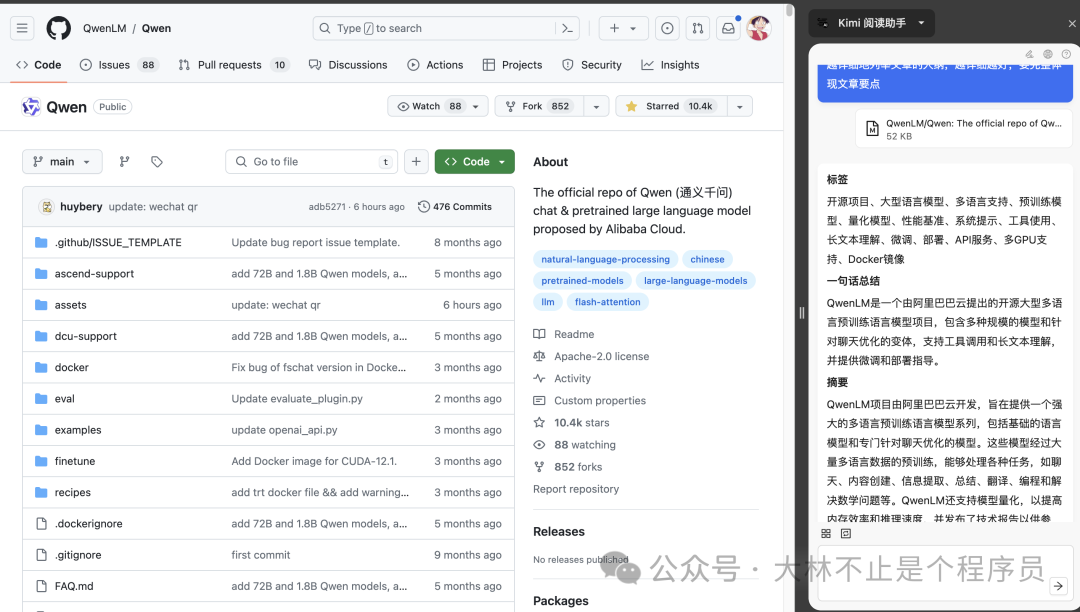Close the Kimi reading assistant panel
This screenshot has width=1080, height=612.
click(x=1072, y=23)
